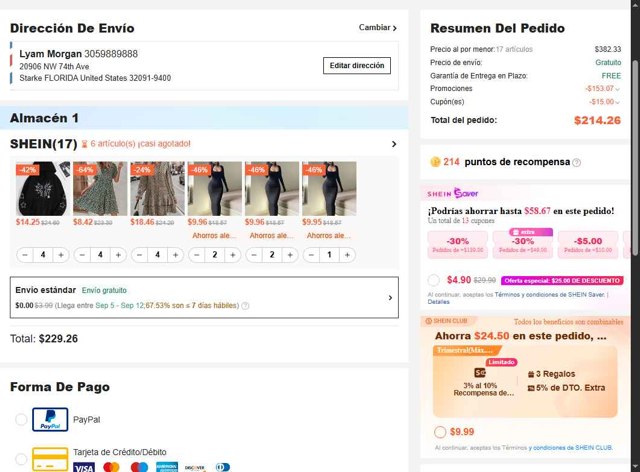Increase quantity of the $9.95 dress

[x=347, y=255]
